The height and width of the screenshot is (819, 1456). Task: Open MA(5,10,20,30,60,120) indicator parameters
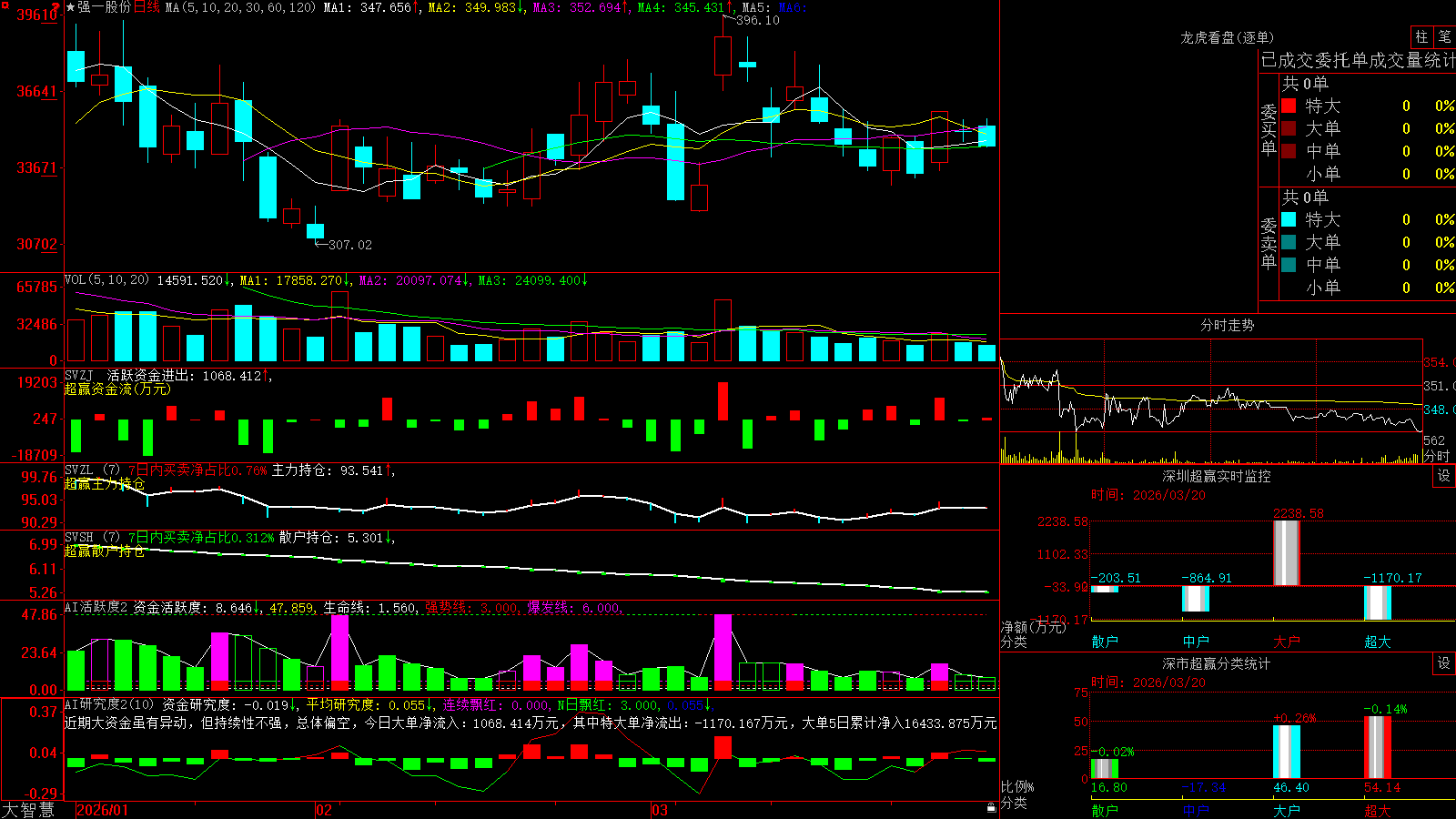pyautogui.click(x=240, y=7)
